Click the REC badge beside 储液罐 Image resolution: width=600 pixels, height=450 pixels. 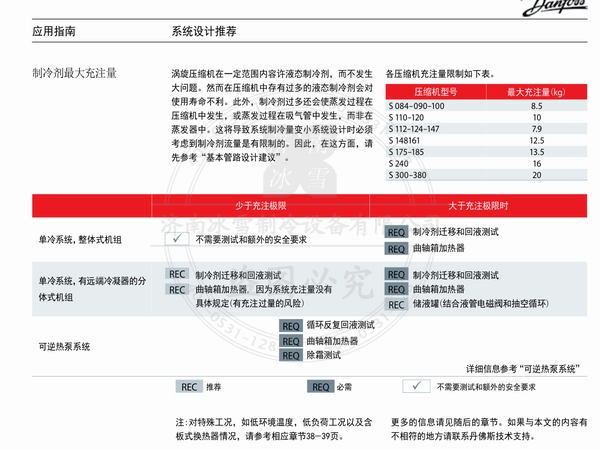pos(397,303)
